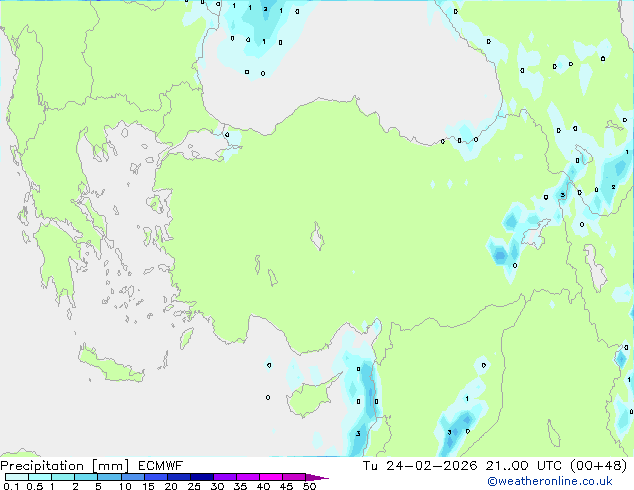
Task: Click the '0.1' color scale label
Action: click(x=11, y=486)
